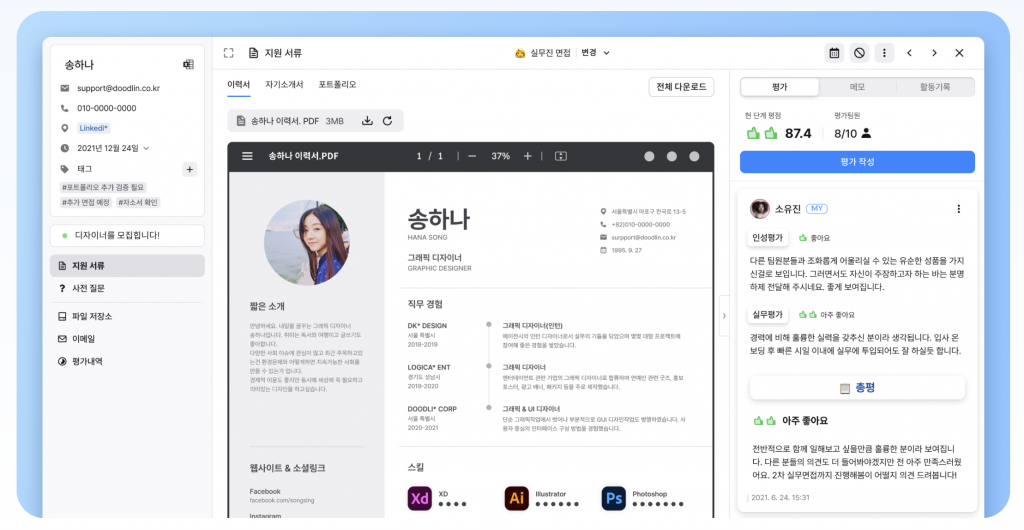The height and width of the screenshot is (530, 1024).
Task: Open 평가내역 in sidebar
Action: pyautogui.click(x=127, y=361)
